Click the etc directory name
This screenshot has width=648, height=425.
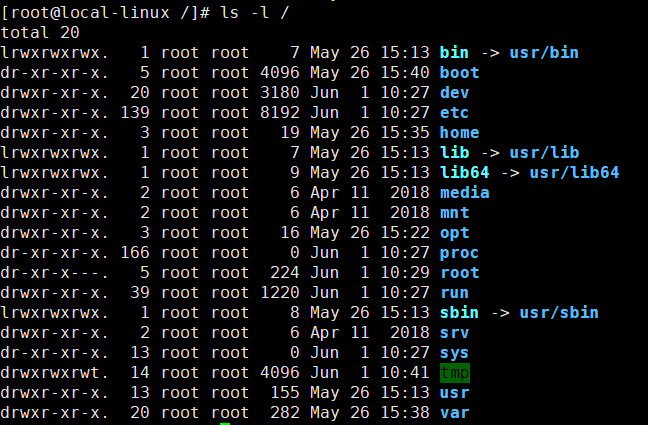coord(454,112)
